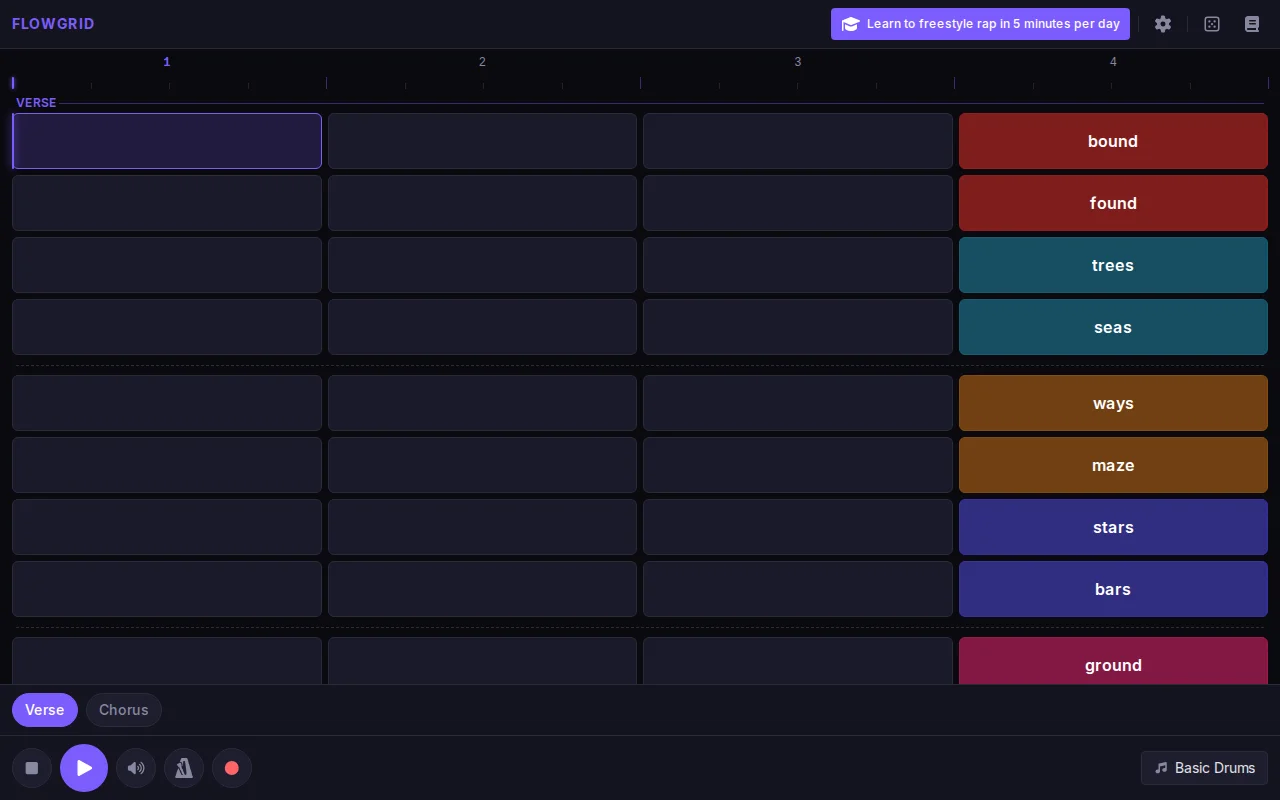This screenshot has width=1280, height=800.
Task: Open the settings gear icon
Action: click(x=1163, y=24)
